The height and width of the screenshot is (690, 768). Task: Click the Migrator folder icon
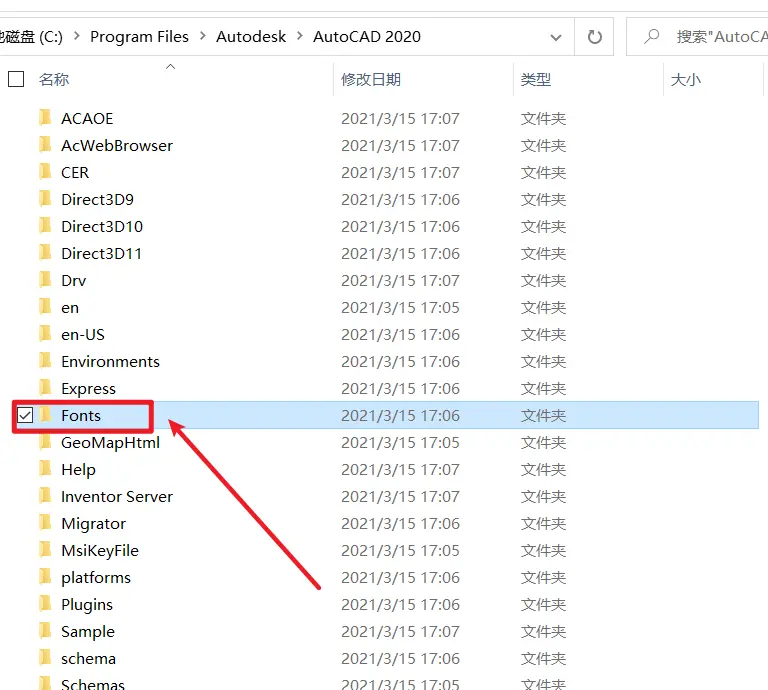(x=45, y=523)
